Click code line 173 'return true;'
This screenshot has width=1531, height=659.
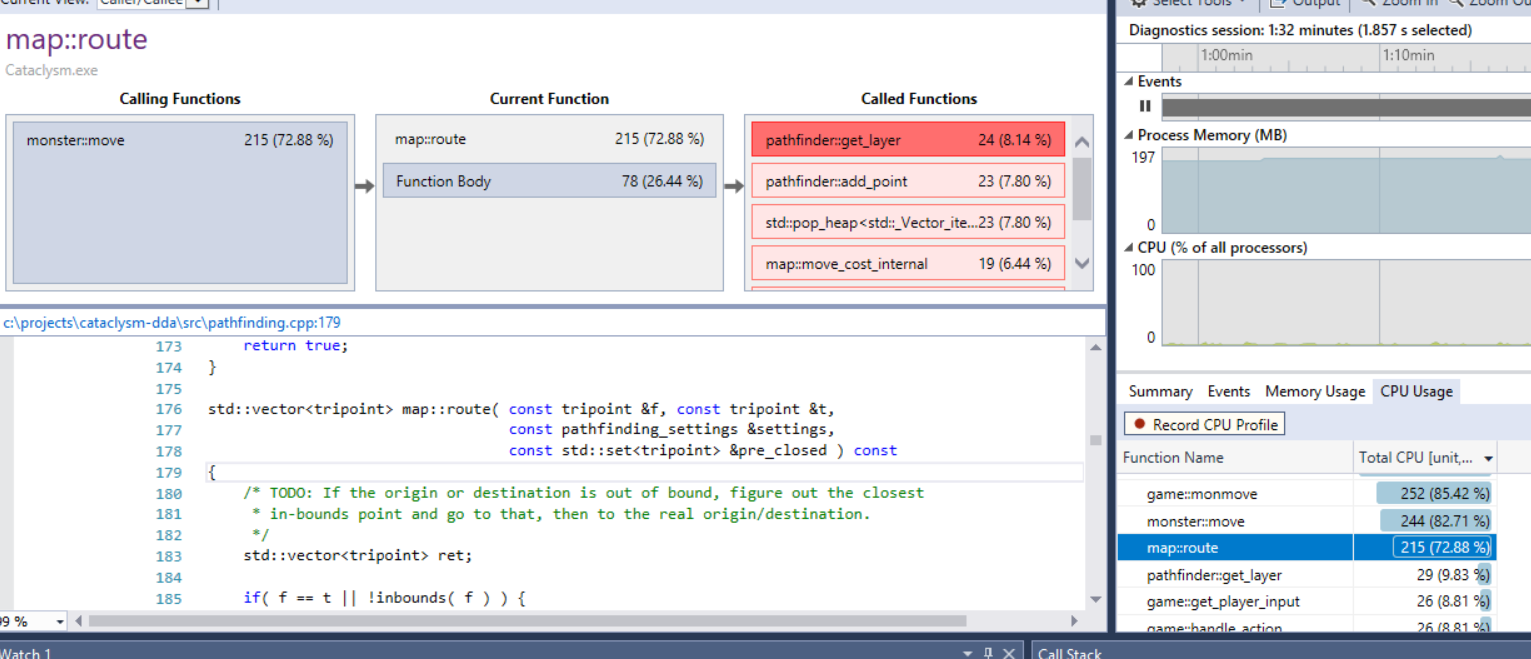click(x=296, y=345)
